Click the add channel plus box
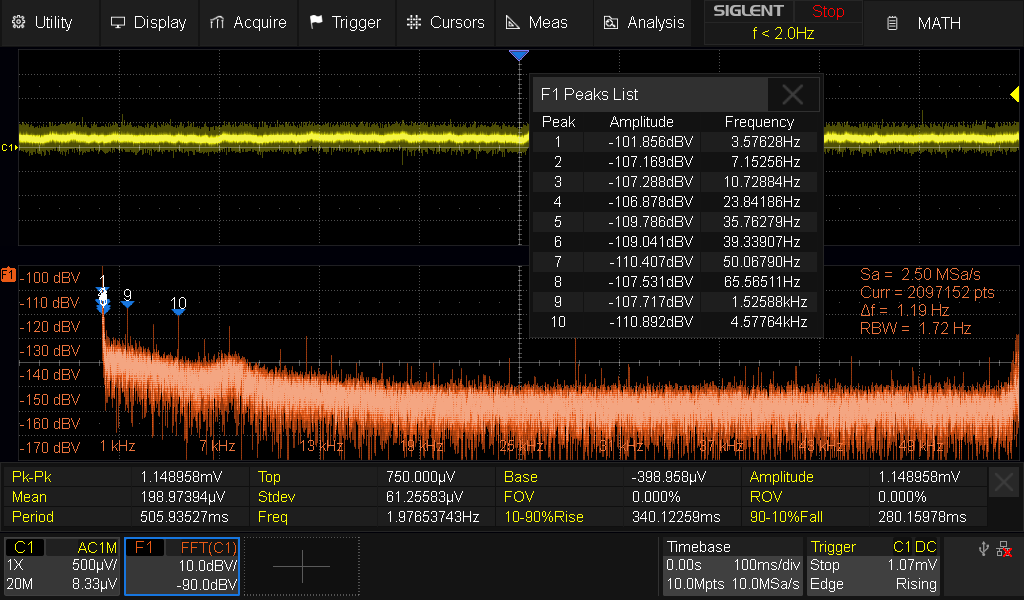This screenshot has width=1024, height=600. 301,566
